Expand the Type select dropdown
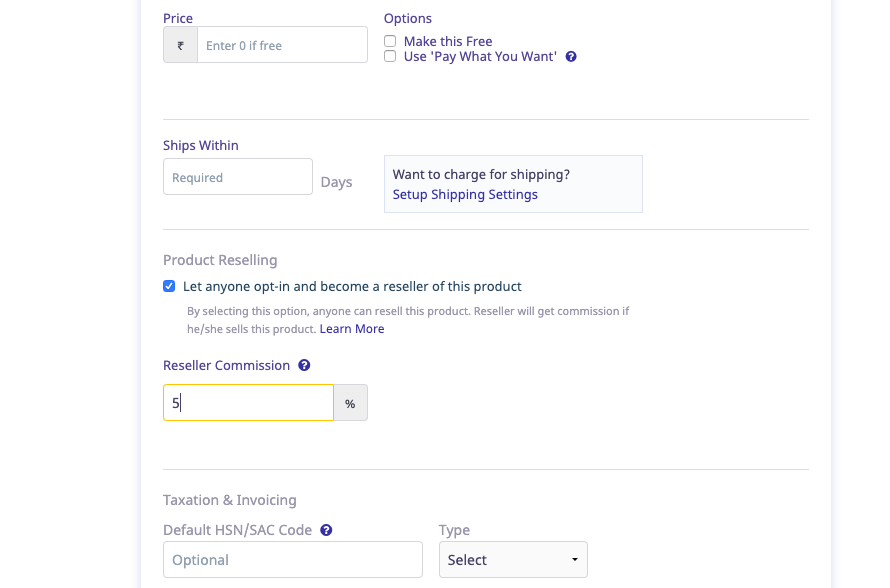 click(513, 560)
